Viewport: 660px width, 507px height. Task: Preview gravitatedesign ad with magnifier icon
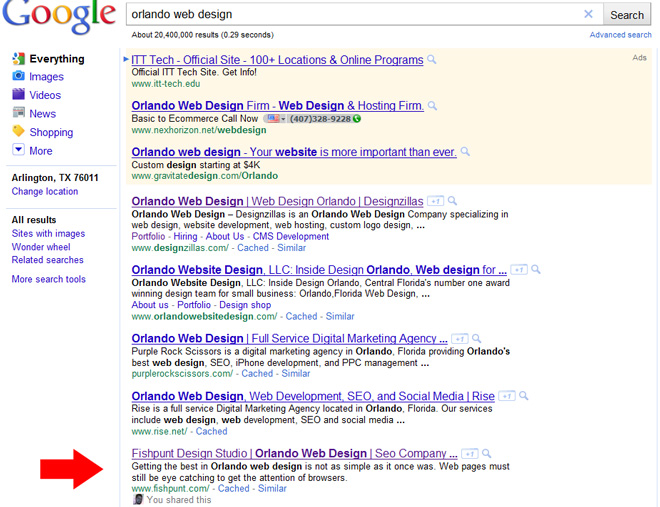[465, 151]
